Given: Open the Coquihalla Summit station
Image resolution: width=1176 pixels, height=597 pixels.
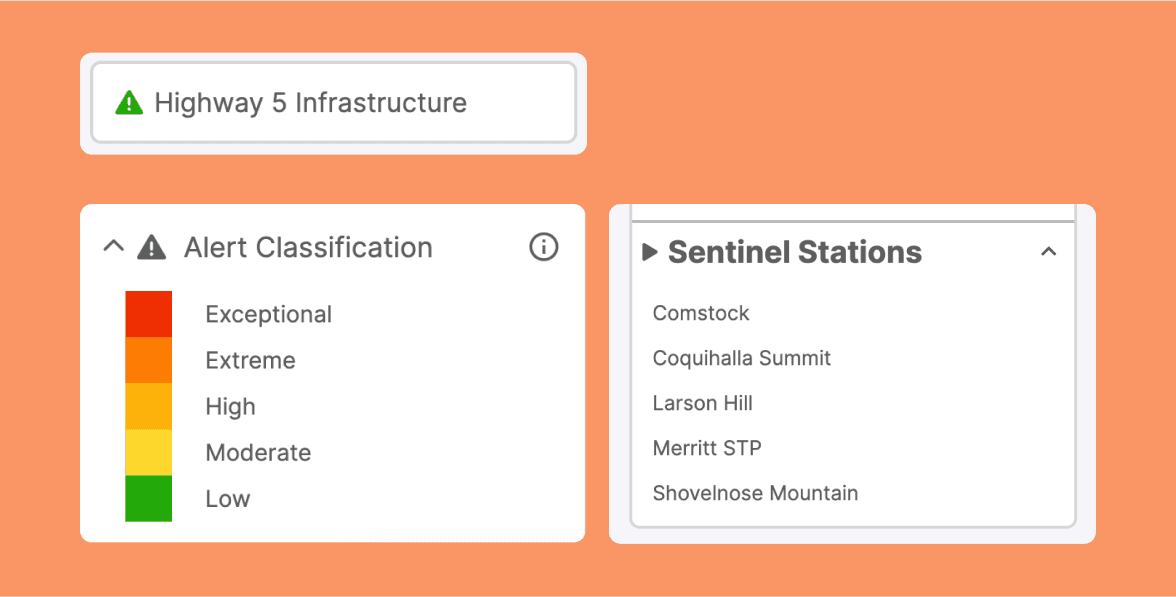Looking at the screenshot, I should pyautogui.click(x=741, y=358).
